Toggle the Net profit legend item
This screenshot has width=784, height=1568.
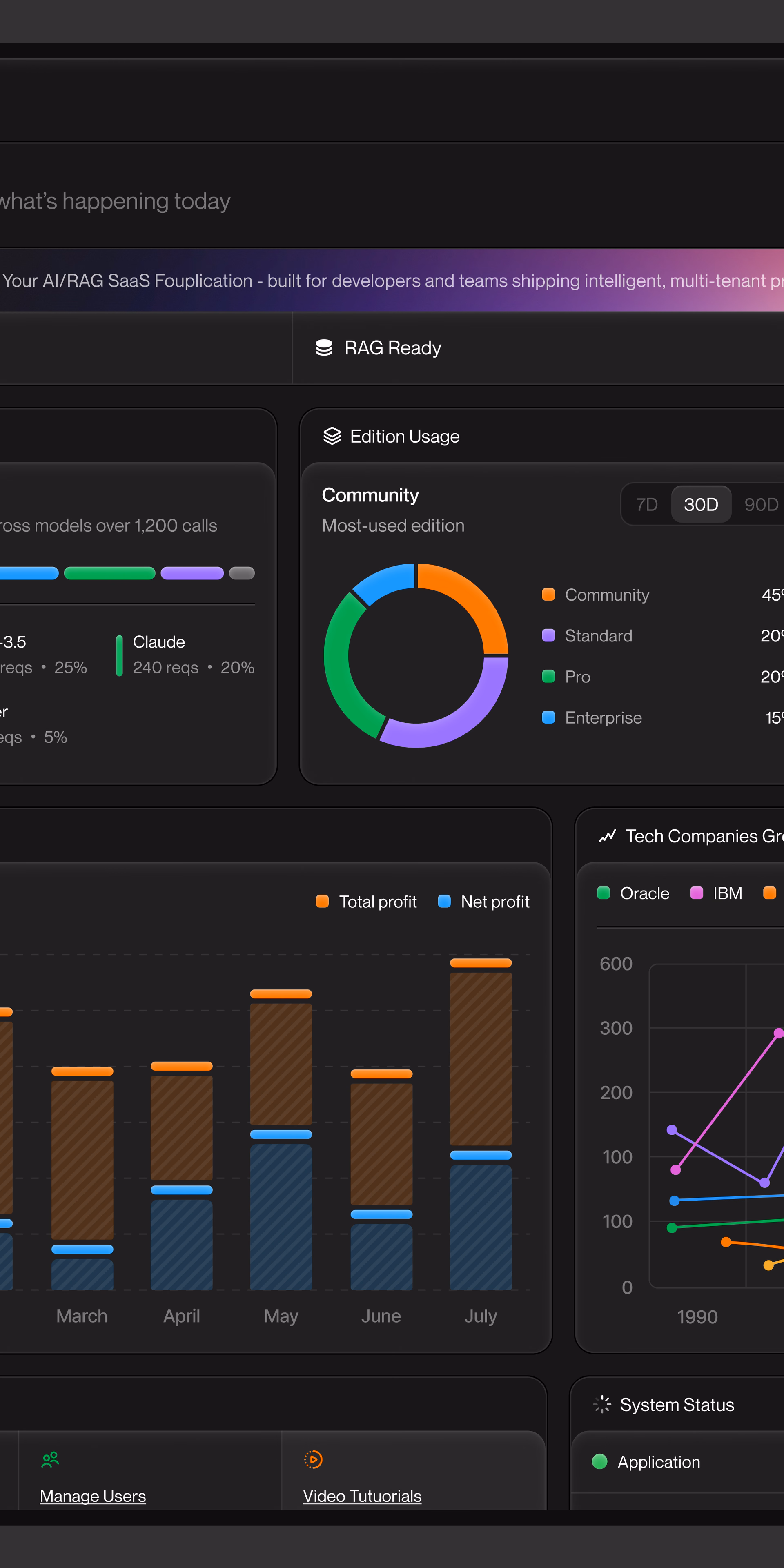pyautogui.click(x=484, y=902)
